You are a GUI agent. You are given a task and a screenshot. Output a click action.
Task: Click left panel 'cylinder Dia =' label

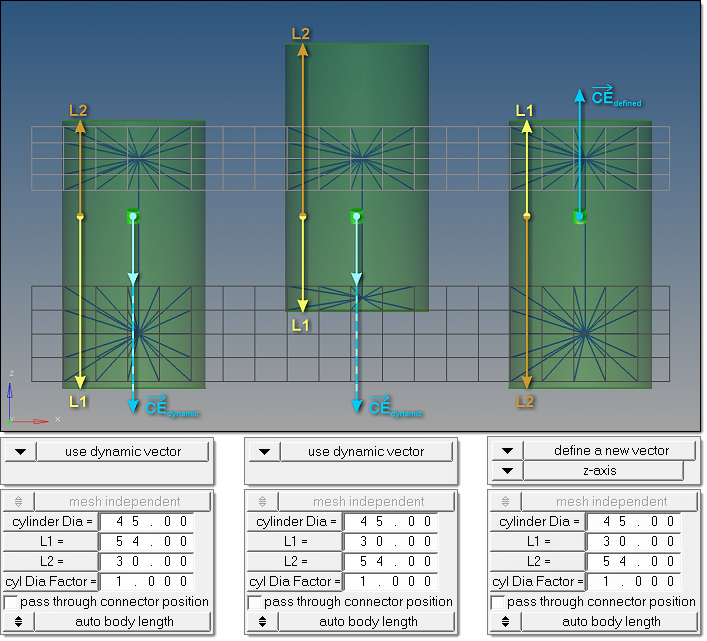[x=51, y=522]
